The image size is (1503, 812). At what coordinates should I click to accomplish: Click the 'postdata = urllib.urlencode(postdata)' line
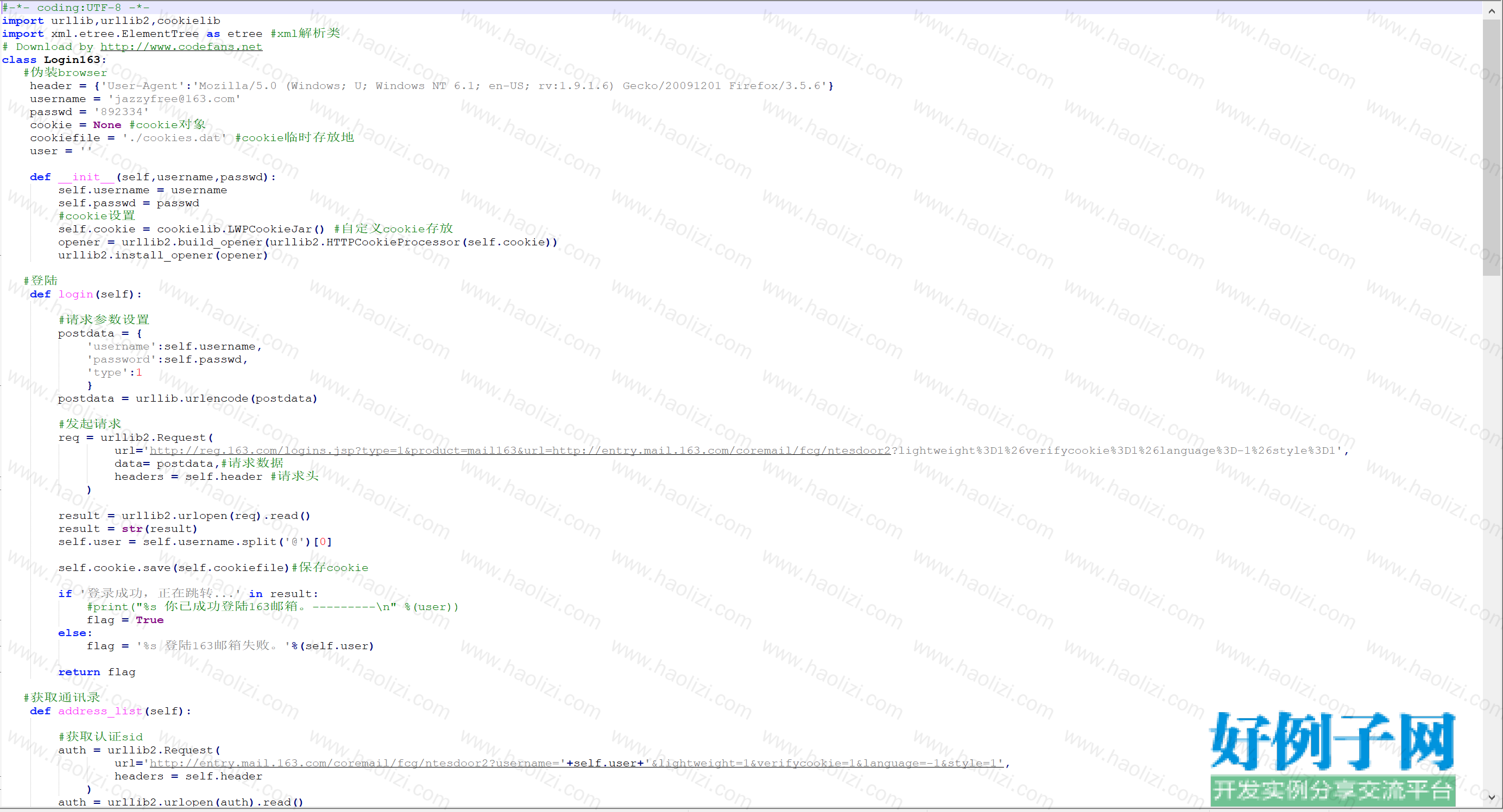pos(187,398)
